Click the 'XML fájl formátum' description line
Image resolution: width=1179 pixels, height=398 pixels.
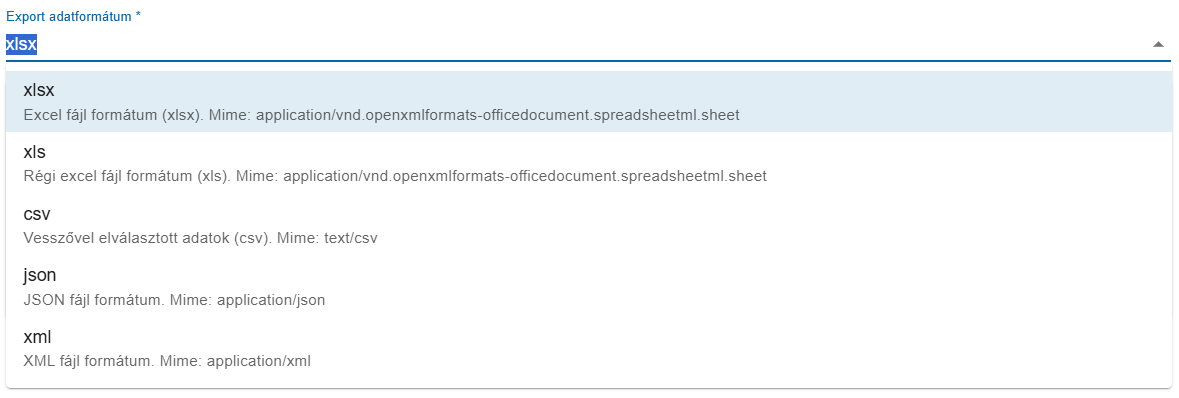(167, 361)
